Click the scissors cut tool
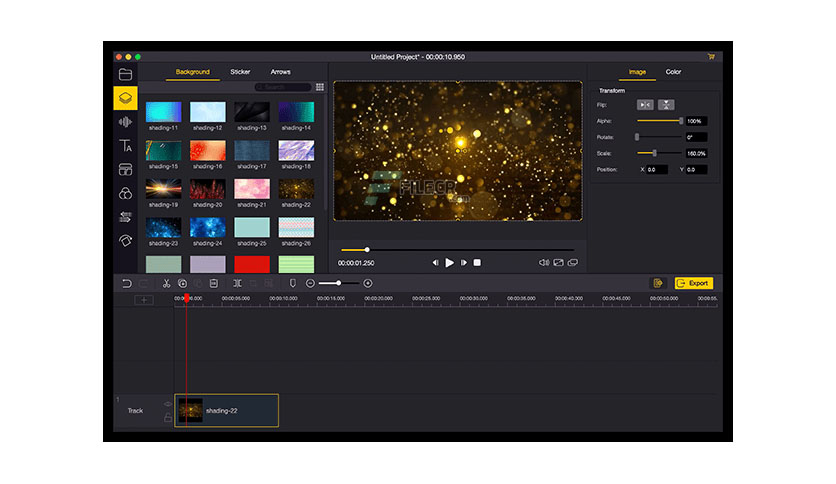Screen dimensions: 836x484 pyautogui.click(x=166, y=284)
